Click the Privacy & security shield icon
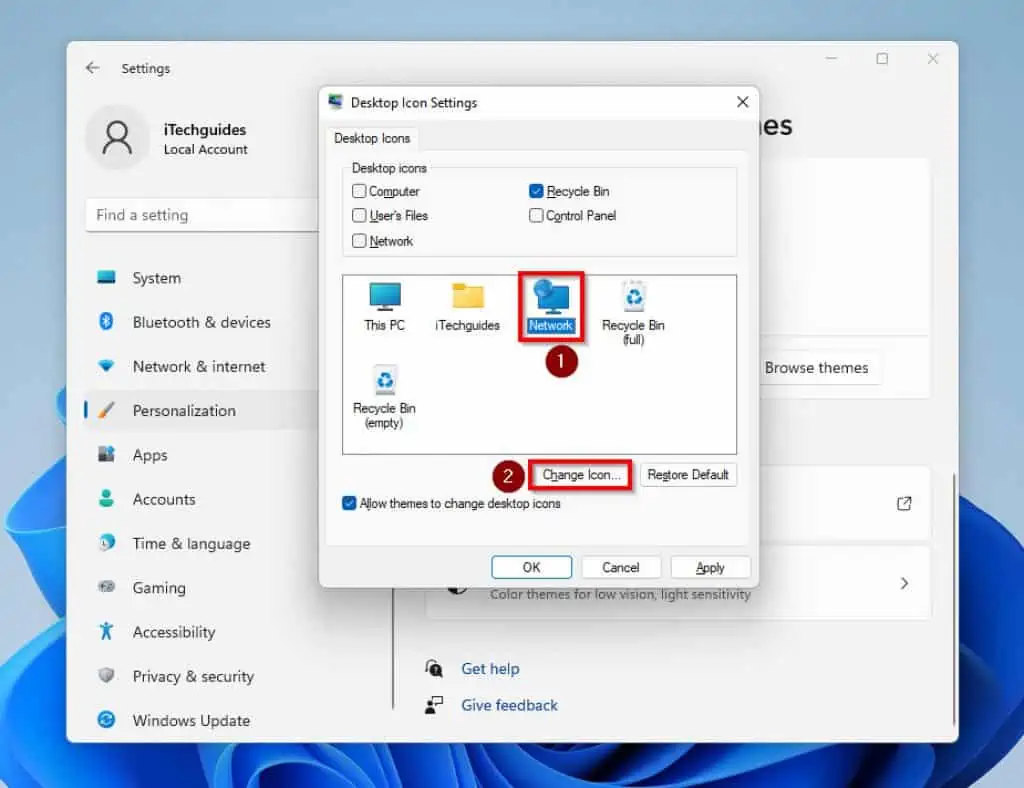 [106, 675]
